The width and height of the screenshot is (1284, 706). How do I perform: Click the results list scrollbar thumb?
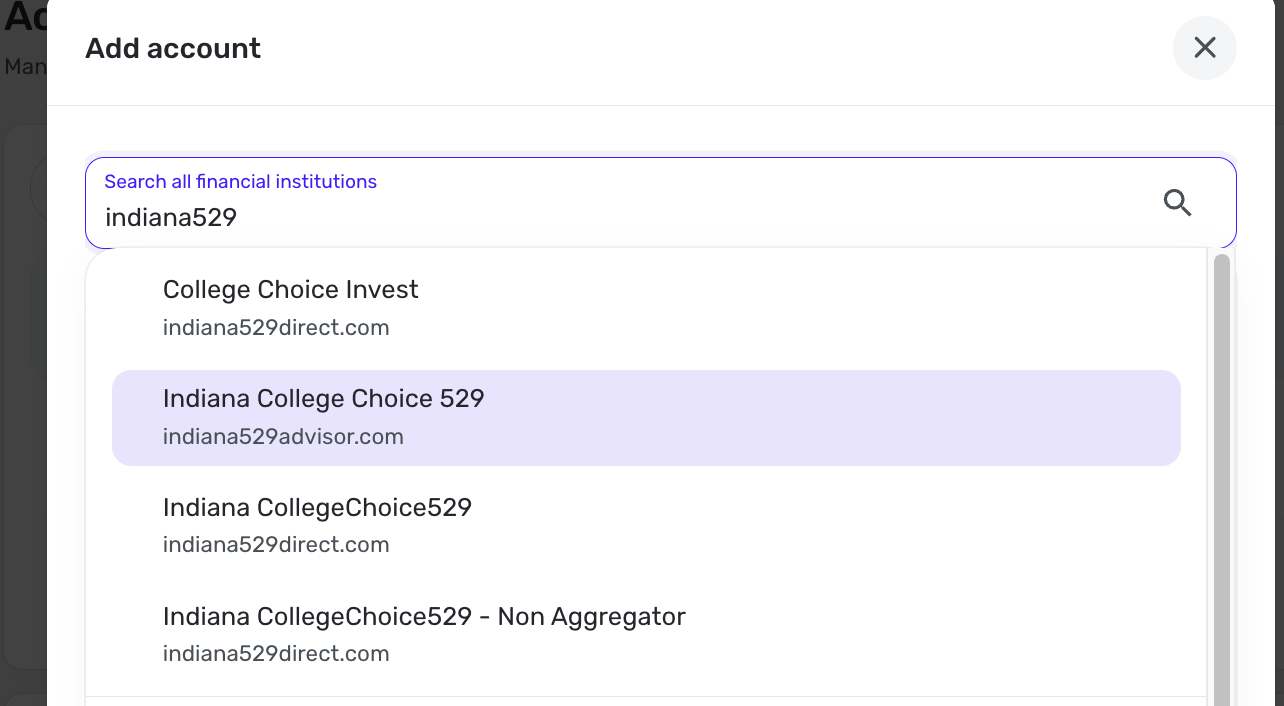(x=1221, y=480)
